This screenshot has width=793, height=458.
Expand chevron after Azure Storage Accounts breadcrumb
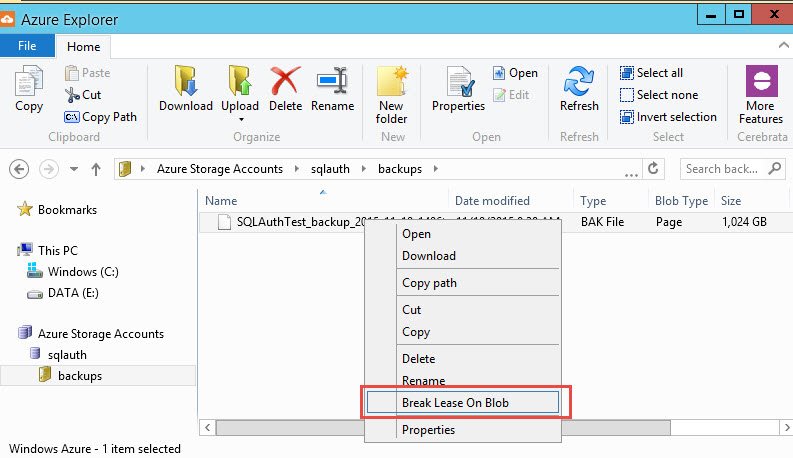pyautogui.click(x=296, y=169)
